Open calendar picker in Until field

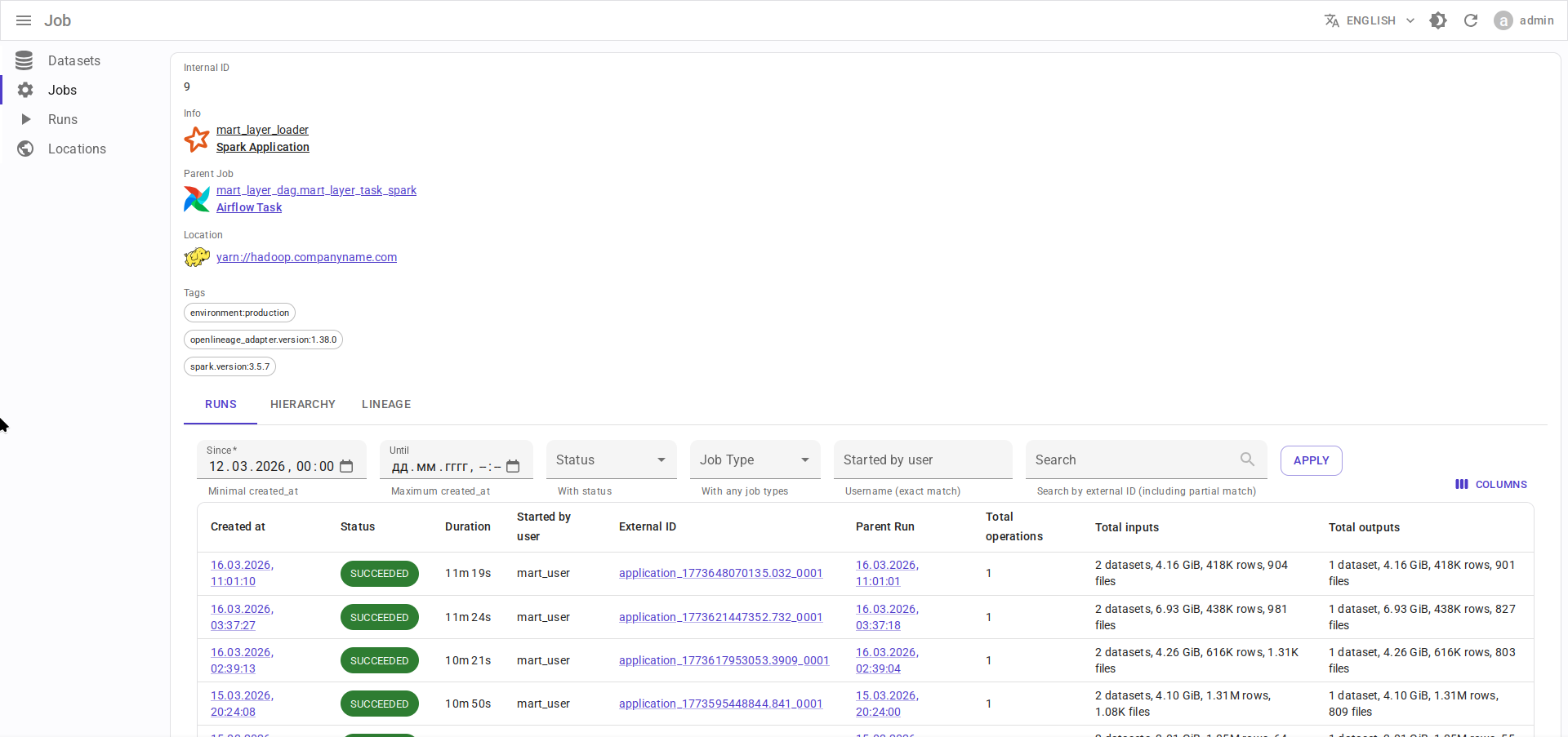click(513, 466)
